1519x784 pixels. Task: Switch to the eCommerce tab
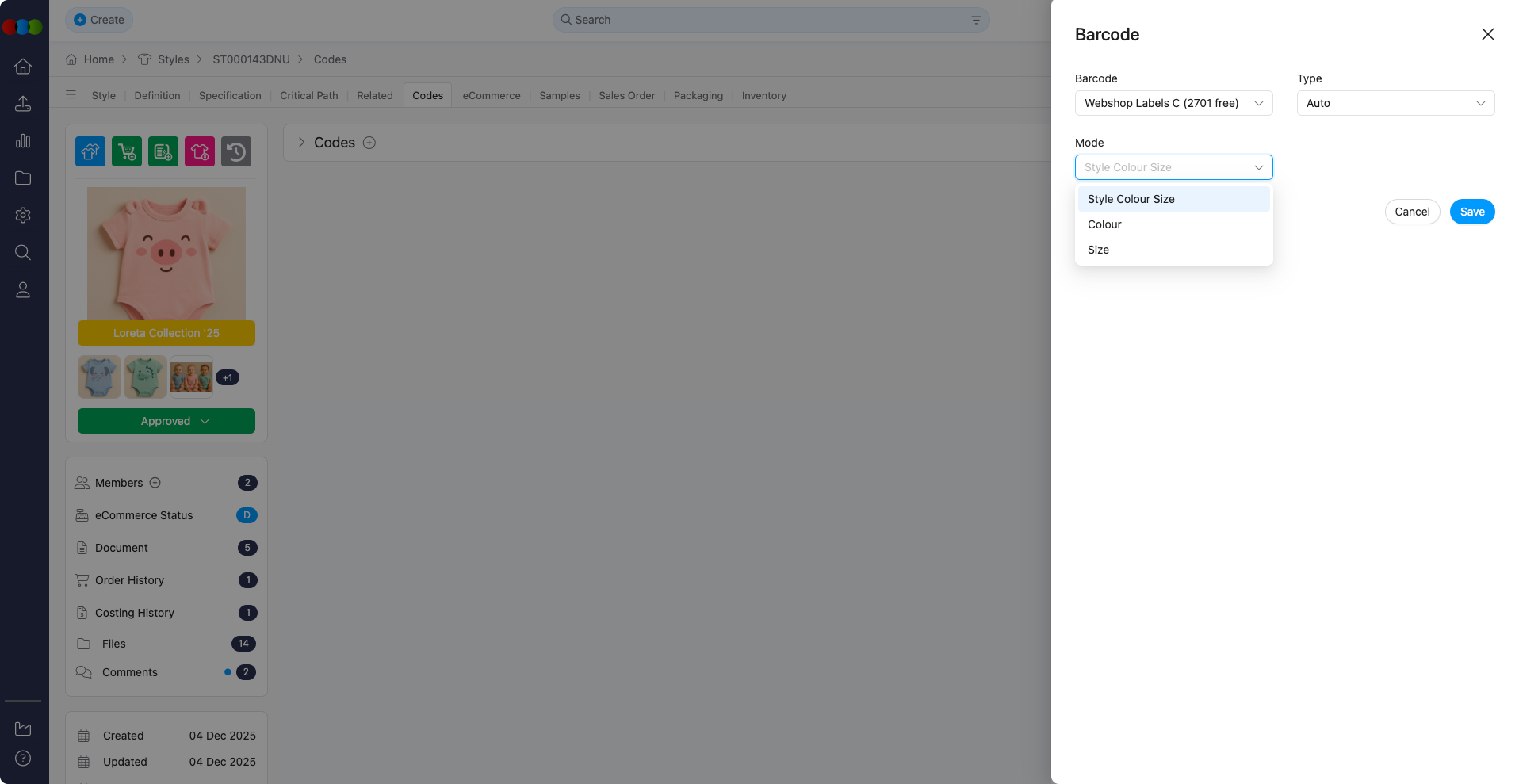(492, 96)
